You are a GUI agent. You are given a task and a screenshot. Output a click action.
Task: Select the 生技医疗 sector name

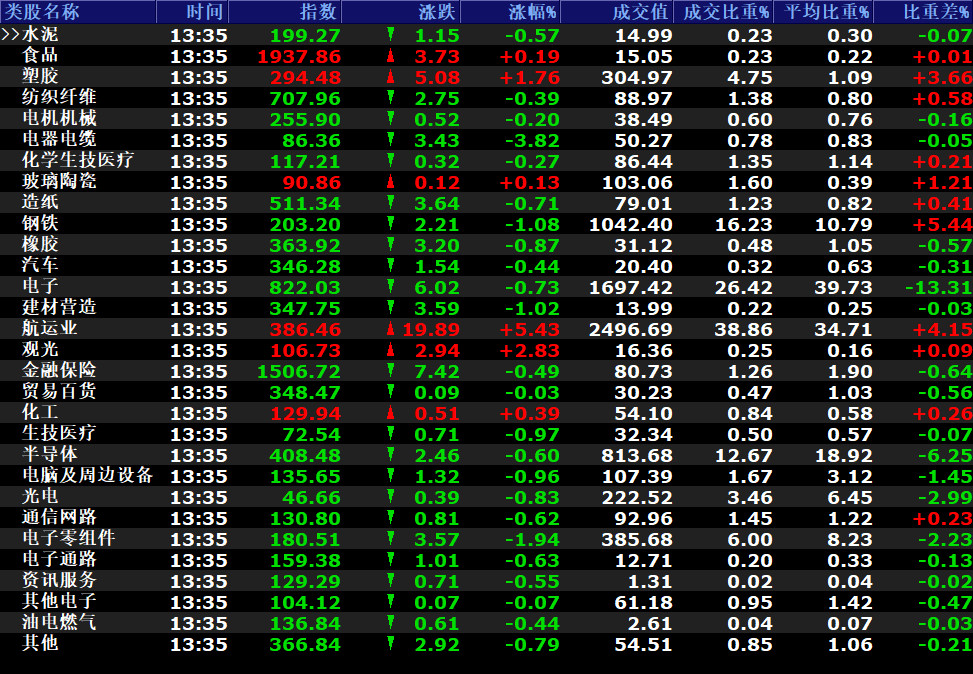coord(59,433)
